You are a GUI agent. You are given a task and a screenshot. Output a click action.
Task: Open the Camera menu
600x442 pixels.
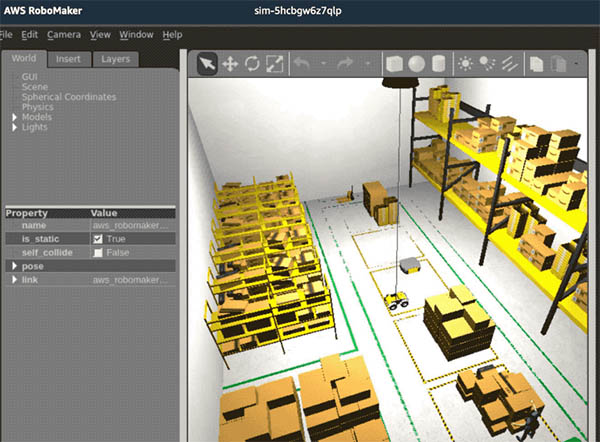tap(64, 35)
